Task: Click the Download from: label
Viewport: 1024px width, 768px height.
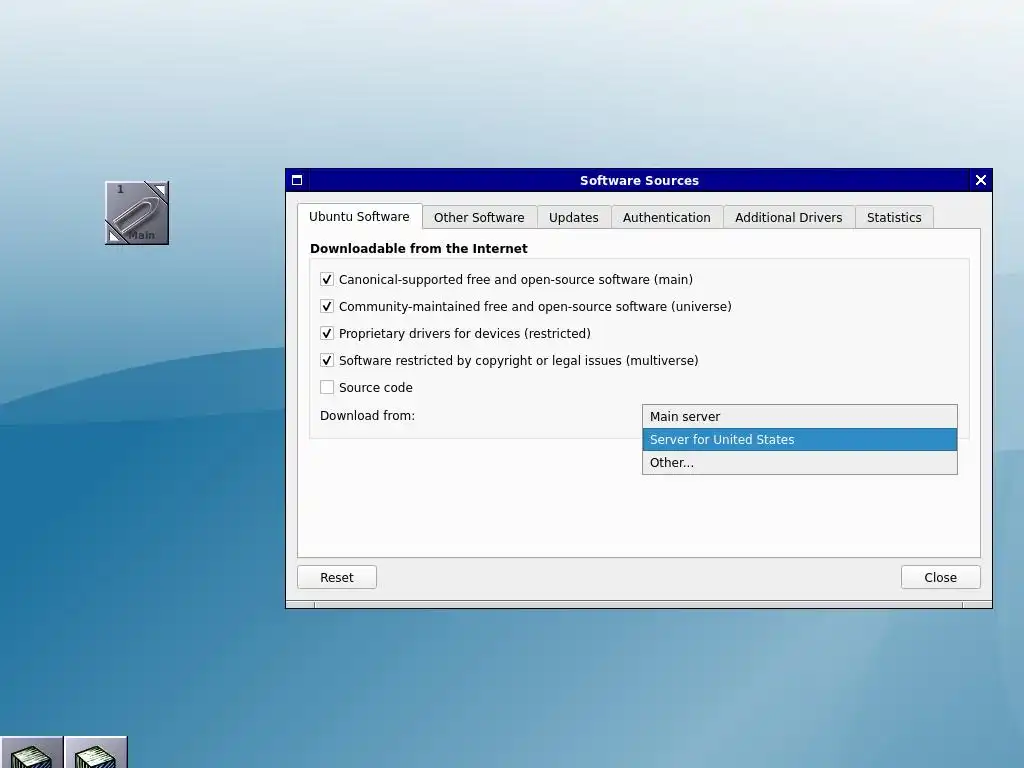Action: (368, 416)
